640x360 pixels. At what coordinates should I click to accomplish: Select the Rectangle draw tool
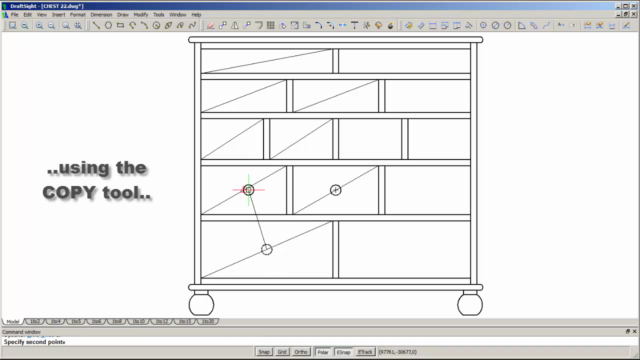coord(120,25)
